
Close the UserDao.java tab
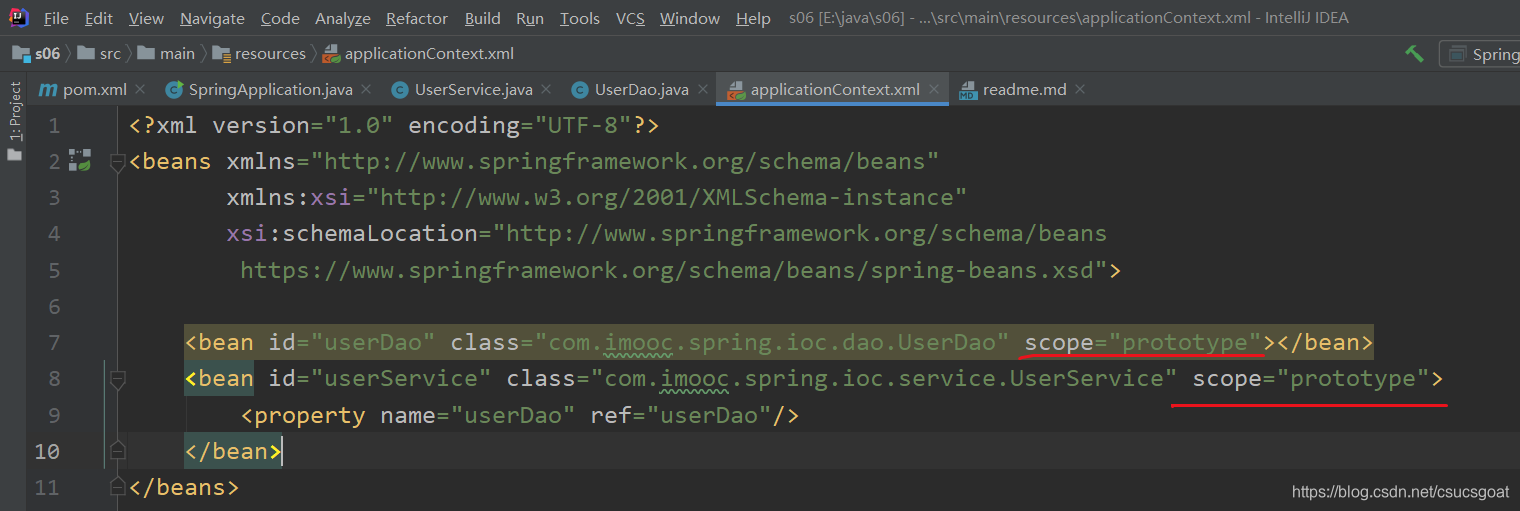tap(702, 89)
